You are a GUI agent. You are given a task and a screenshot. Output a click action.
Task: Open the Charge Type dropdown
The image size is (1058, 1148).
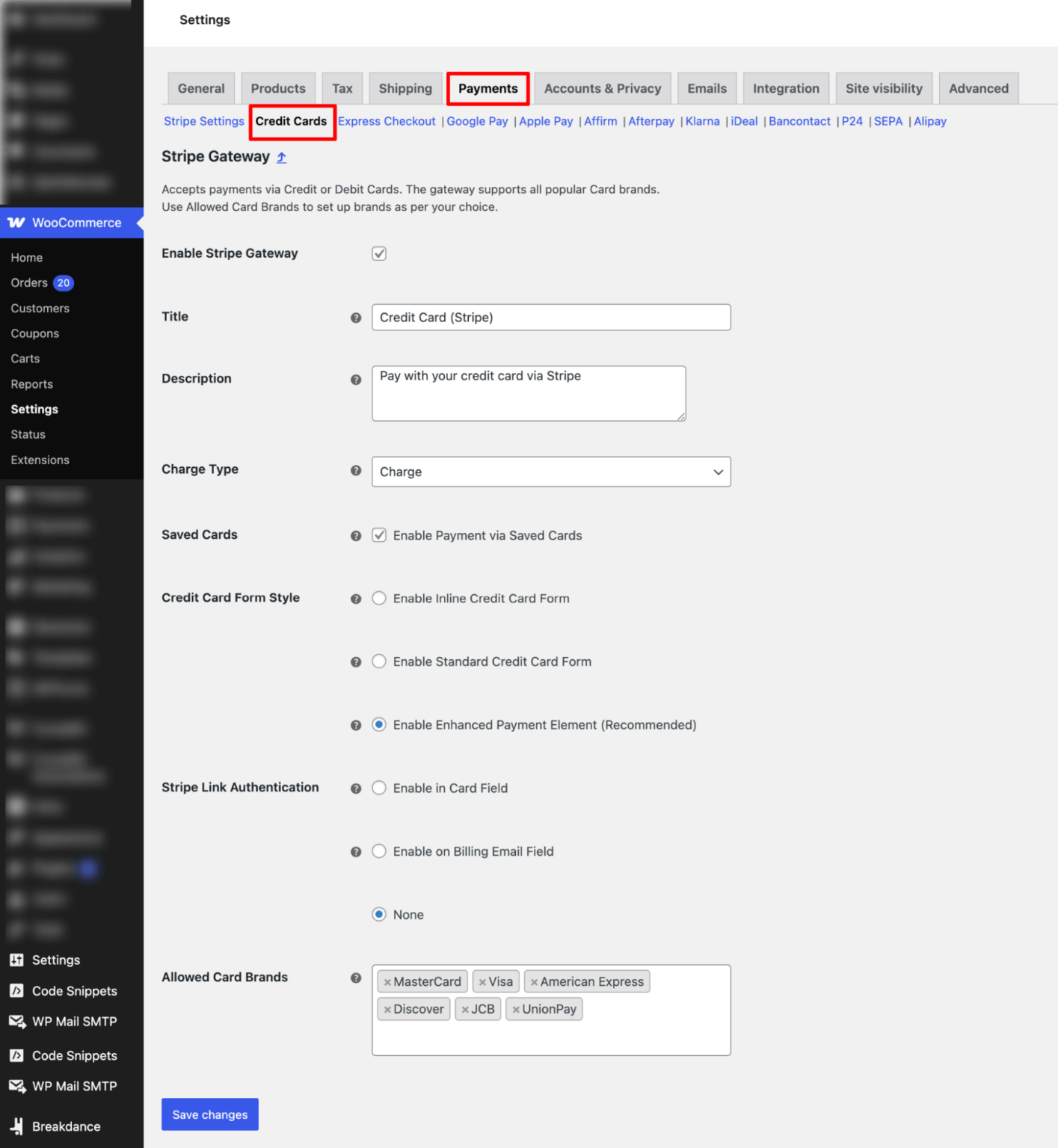click(551, 472)
